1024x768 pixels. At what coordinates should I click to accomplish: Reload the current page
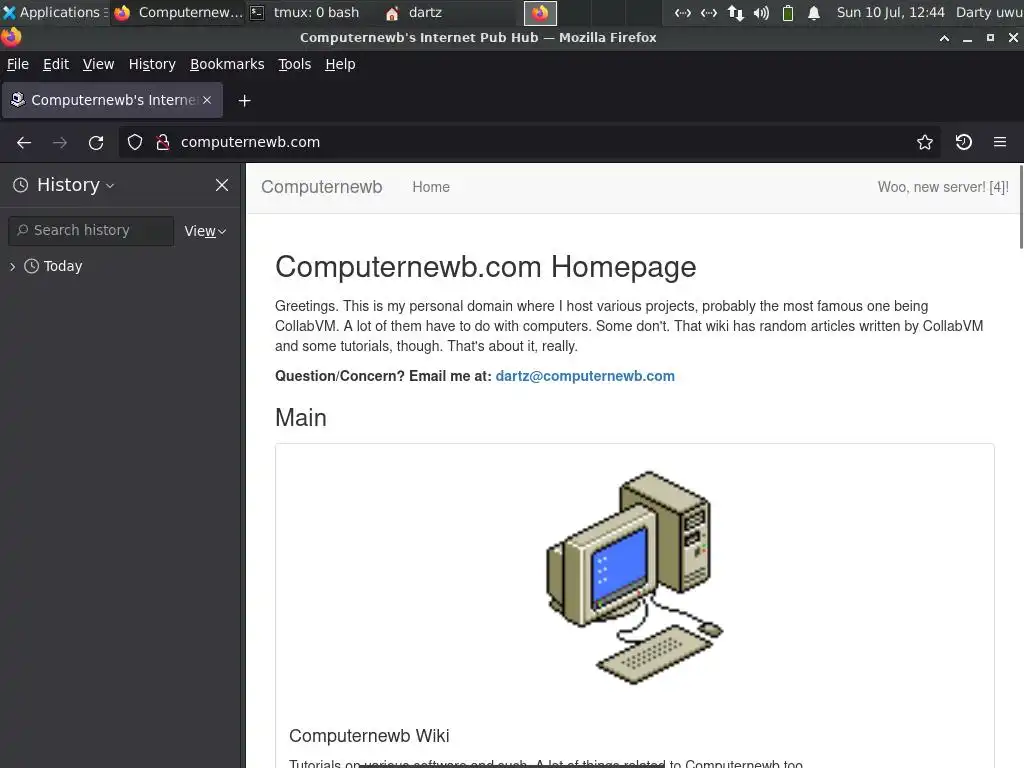(x=96, y=142)
